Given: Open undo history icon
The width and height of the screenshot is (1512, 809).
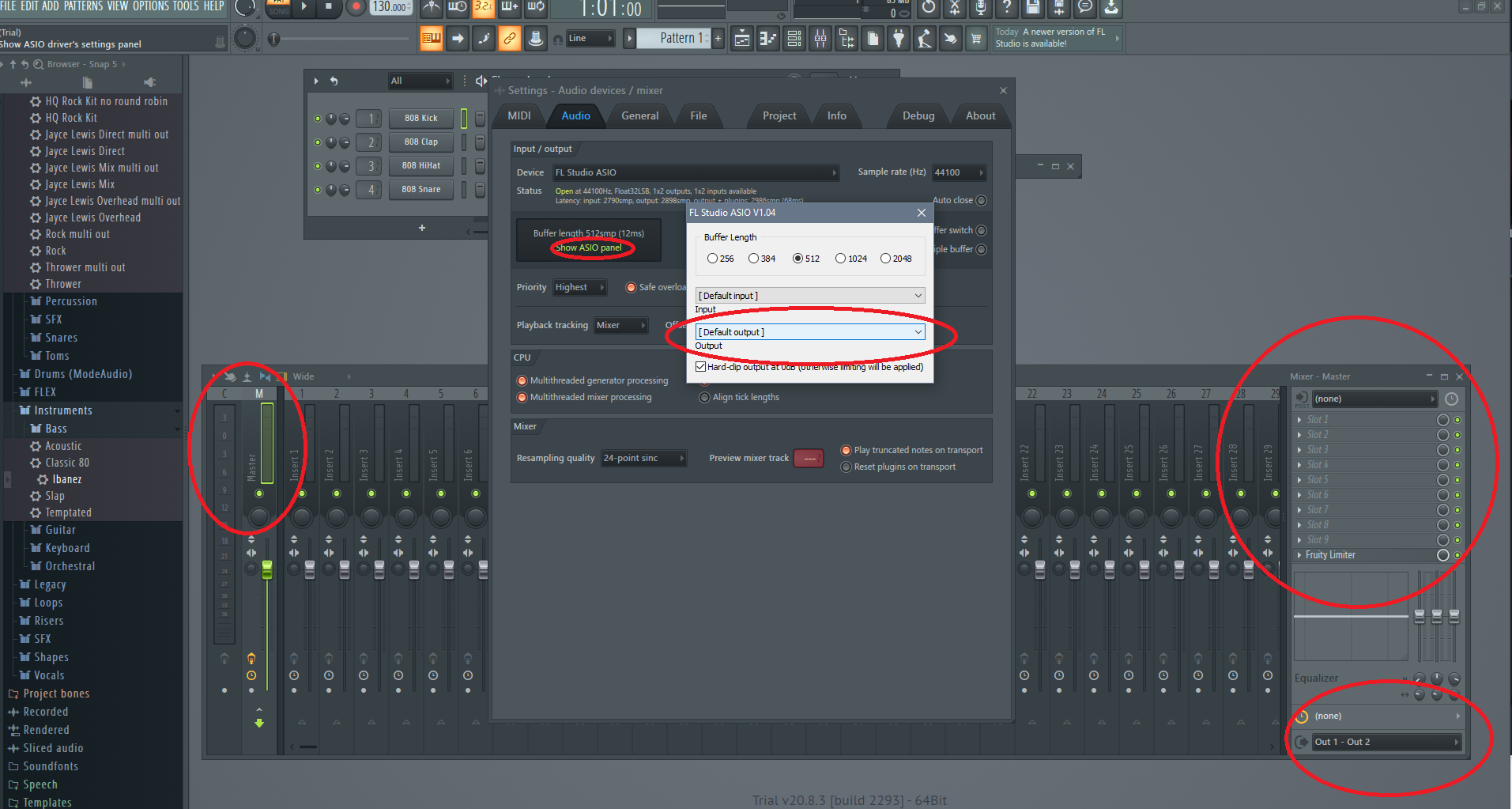Looking at the screenshot, I should (929, 8).
